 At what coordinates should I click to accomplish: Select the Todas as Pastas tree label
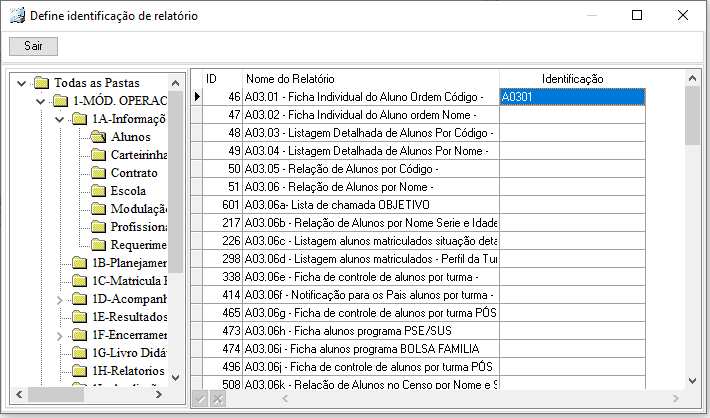[97, 83]
